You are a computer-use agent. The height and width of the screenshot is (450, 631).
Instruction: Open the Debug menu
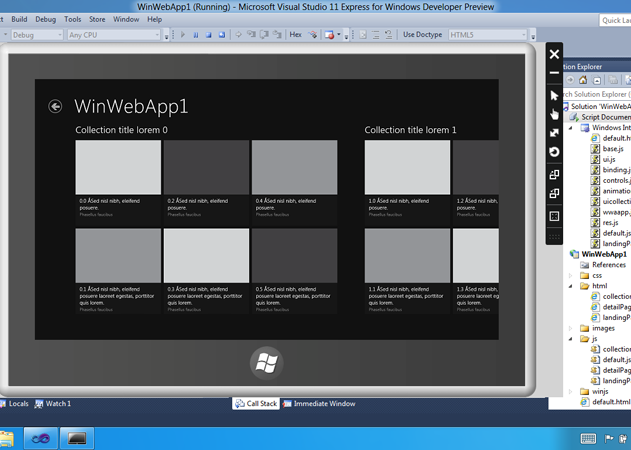tap(45, 19)
